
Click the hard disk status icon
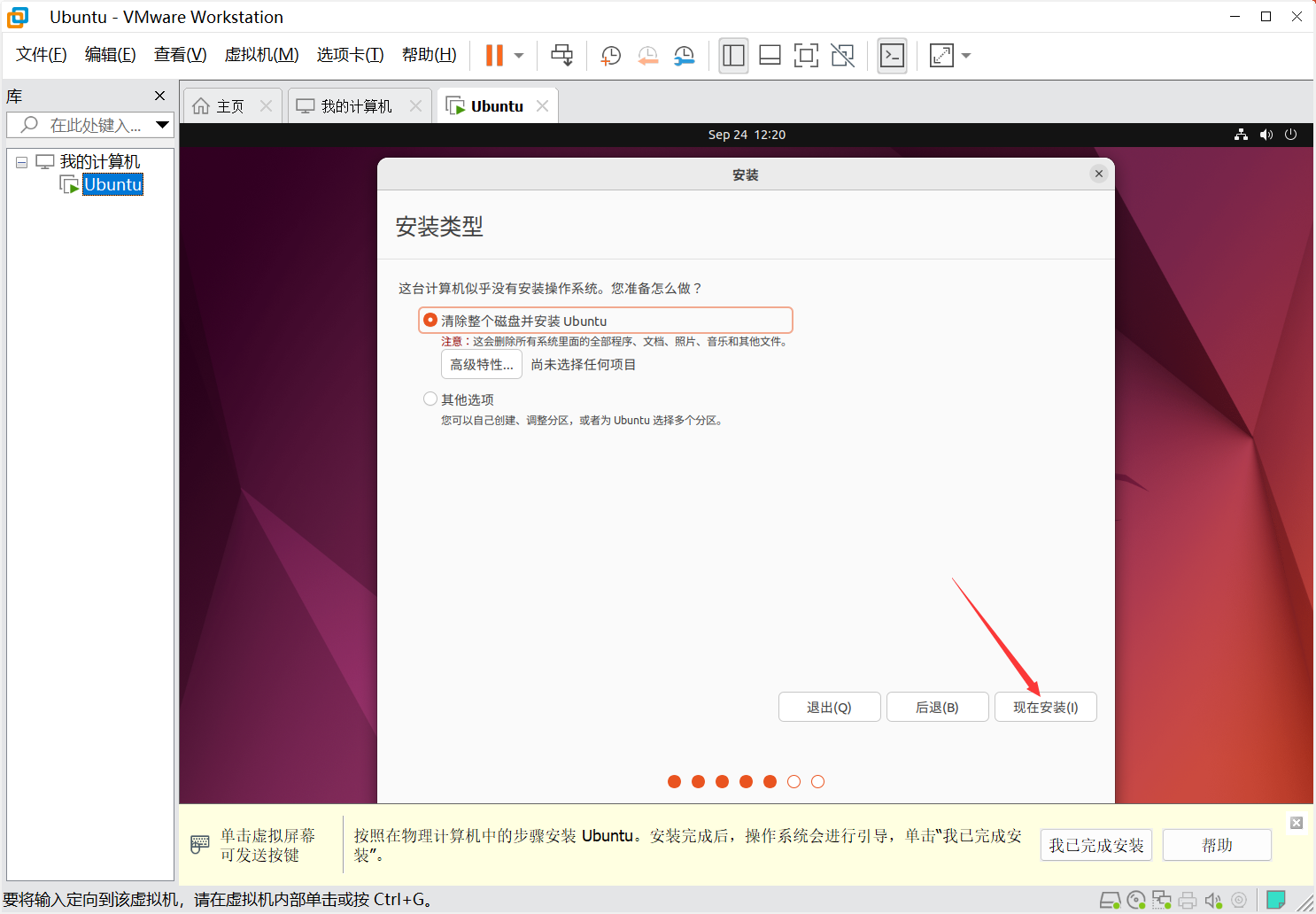click(x=1110, y=901)
